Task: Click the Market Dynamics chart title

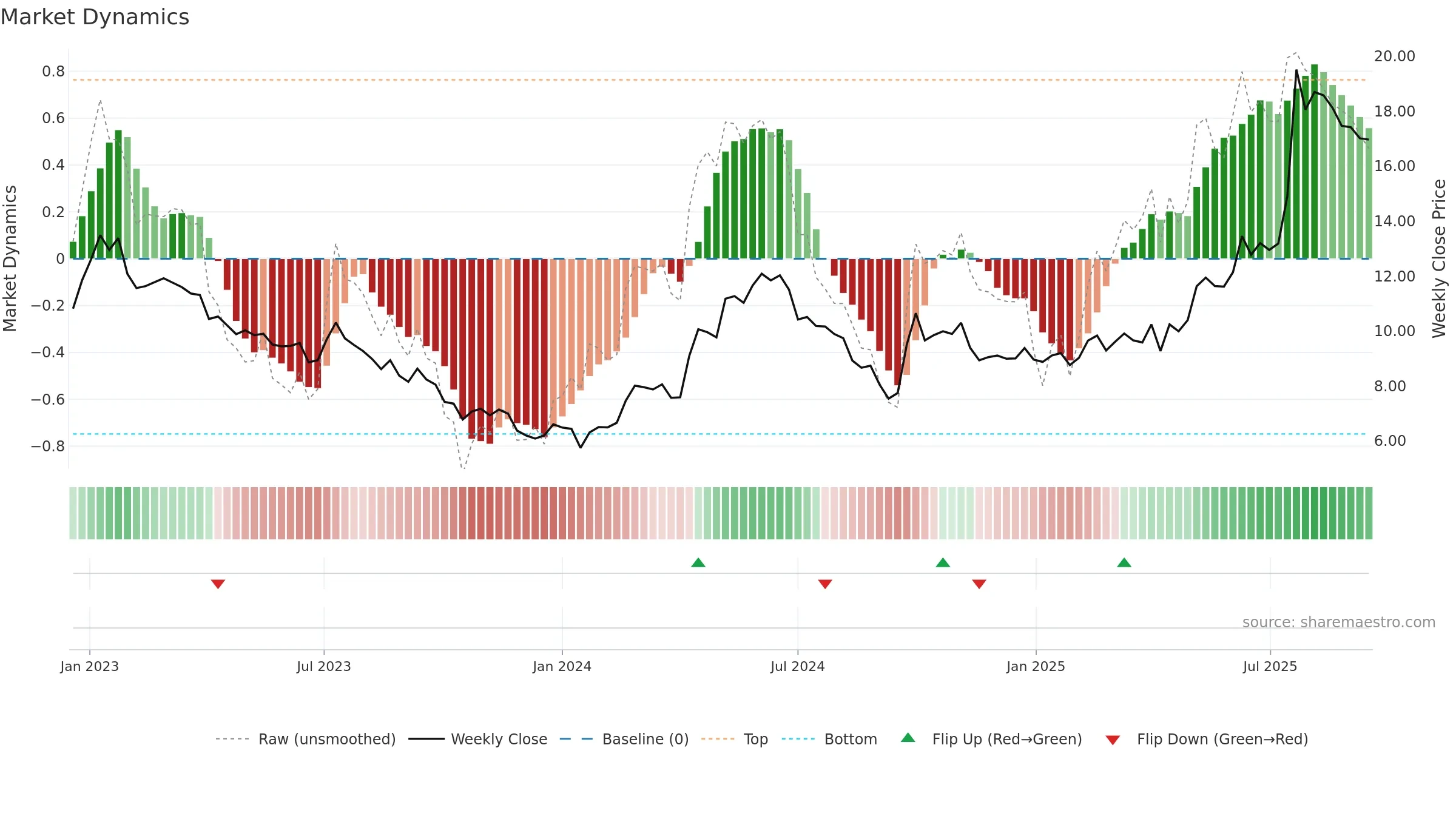Action: click(x=95, y=17)
